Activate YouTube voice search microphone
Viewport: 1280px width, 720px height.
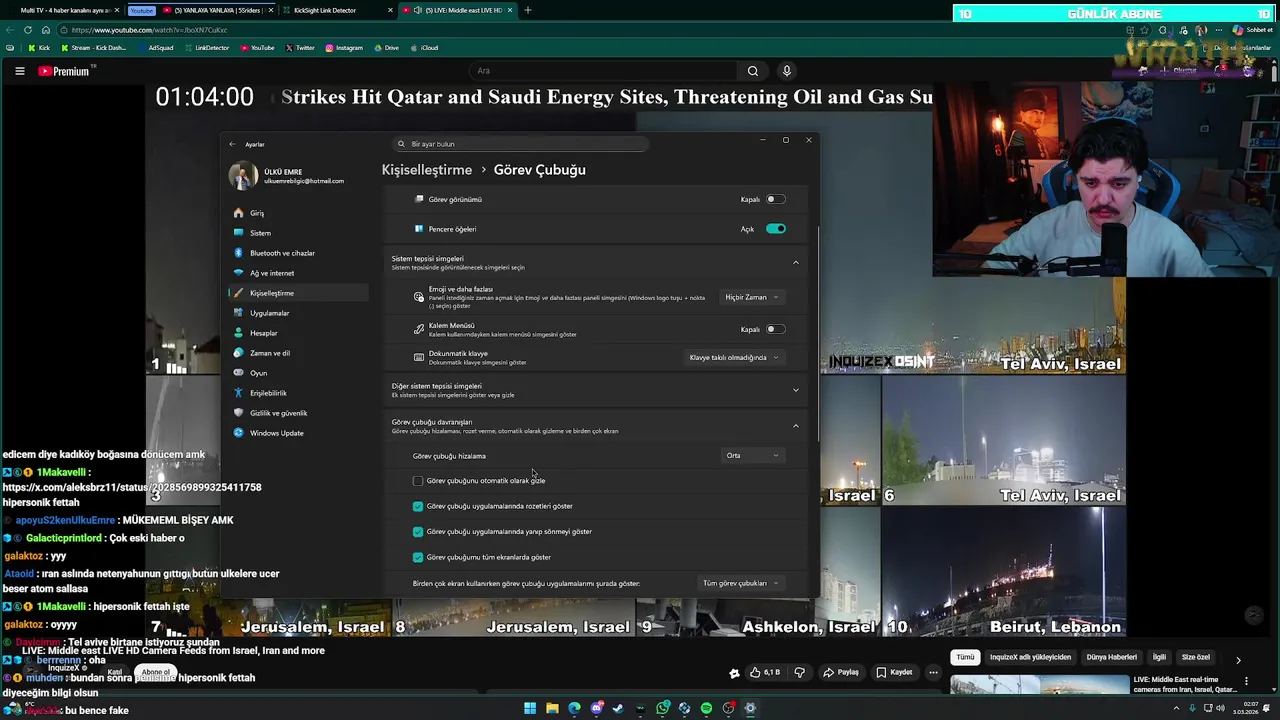coord(787,71)
